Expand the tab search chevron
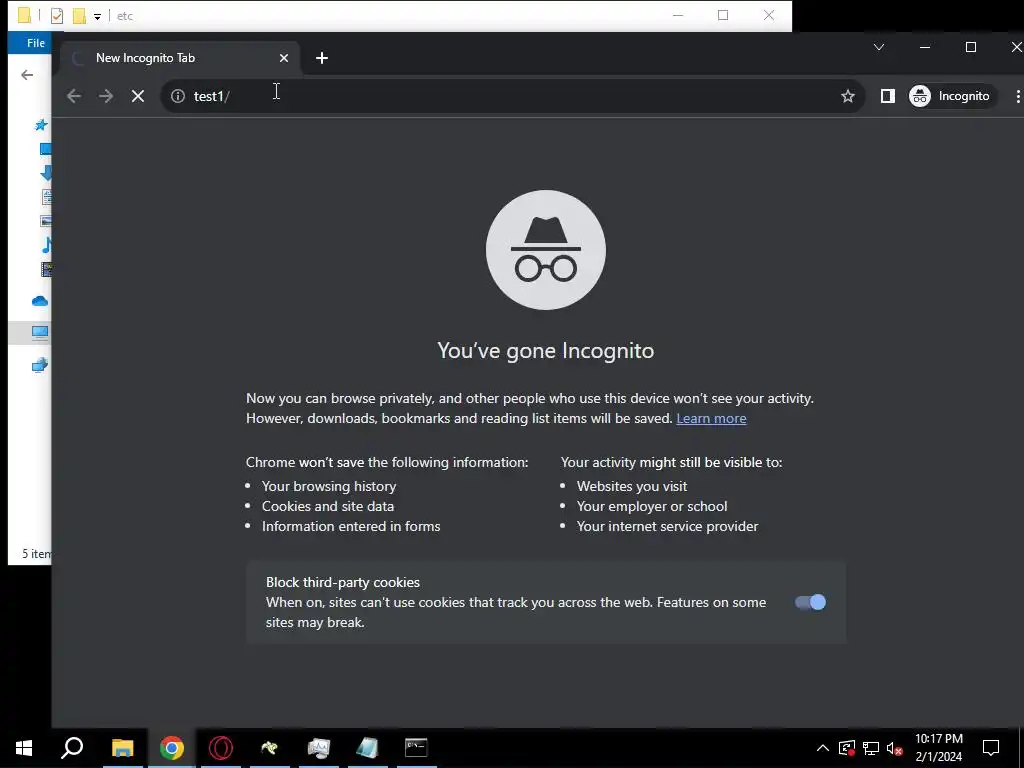The image size is (1024, 768). 879,47
